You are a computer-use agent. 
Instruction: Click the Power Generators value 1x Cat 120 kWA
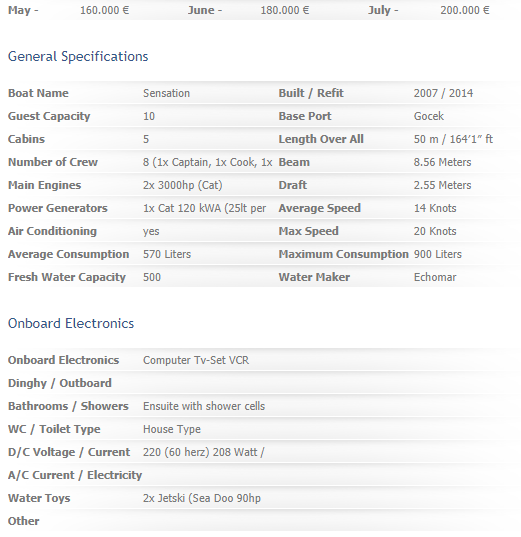click(x=204, y=208)
